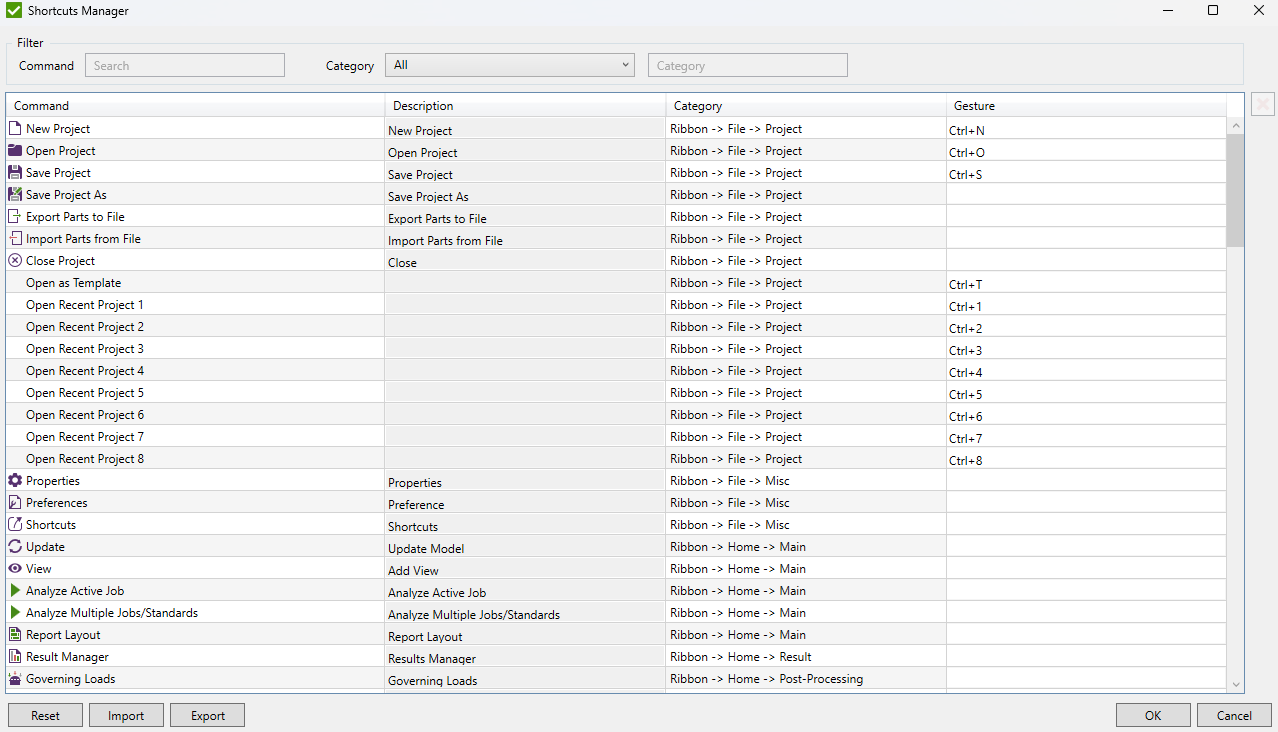1278x732 pixels.
Task: Click the Governing Loads icon
Action: [15, 678]
